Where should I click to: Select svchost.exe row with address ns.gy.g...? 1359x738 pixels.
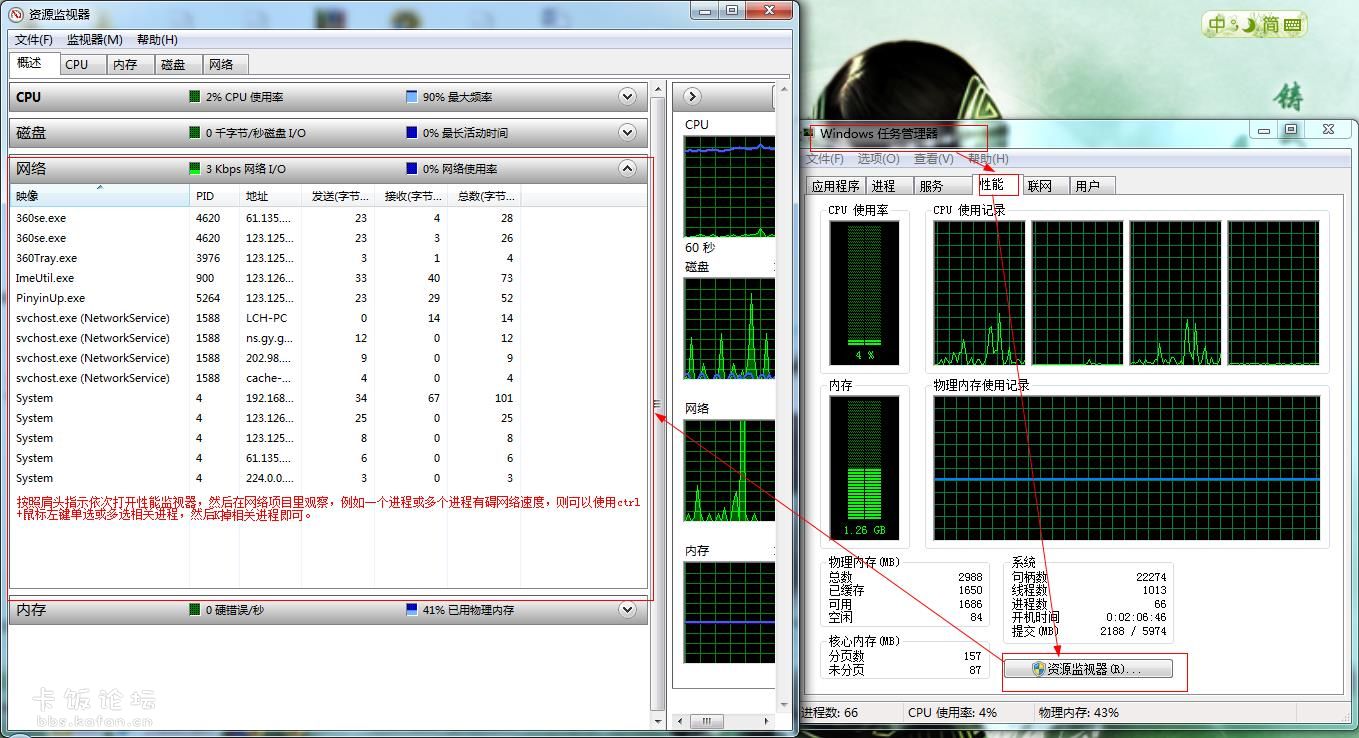[265, 338]
